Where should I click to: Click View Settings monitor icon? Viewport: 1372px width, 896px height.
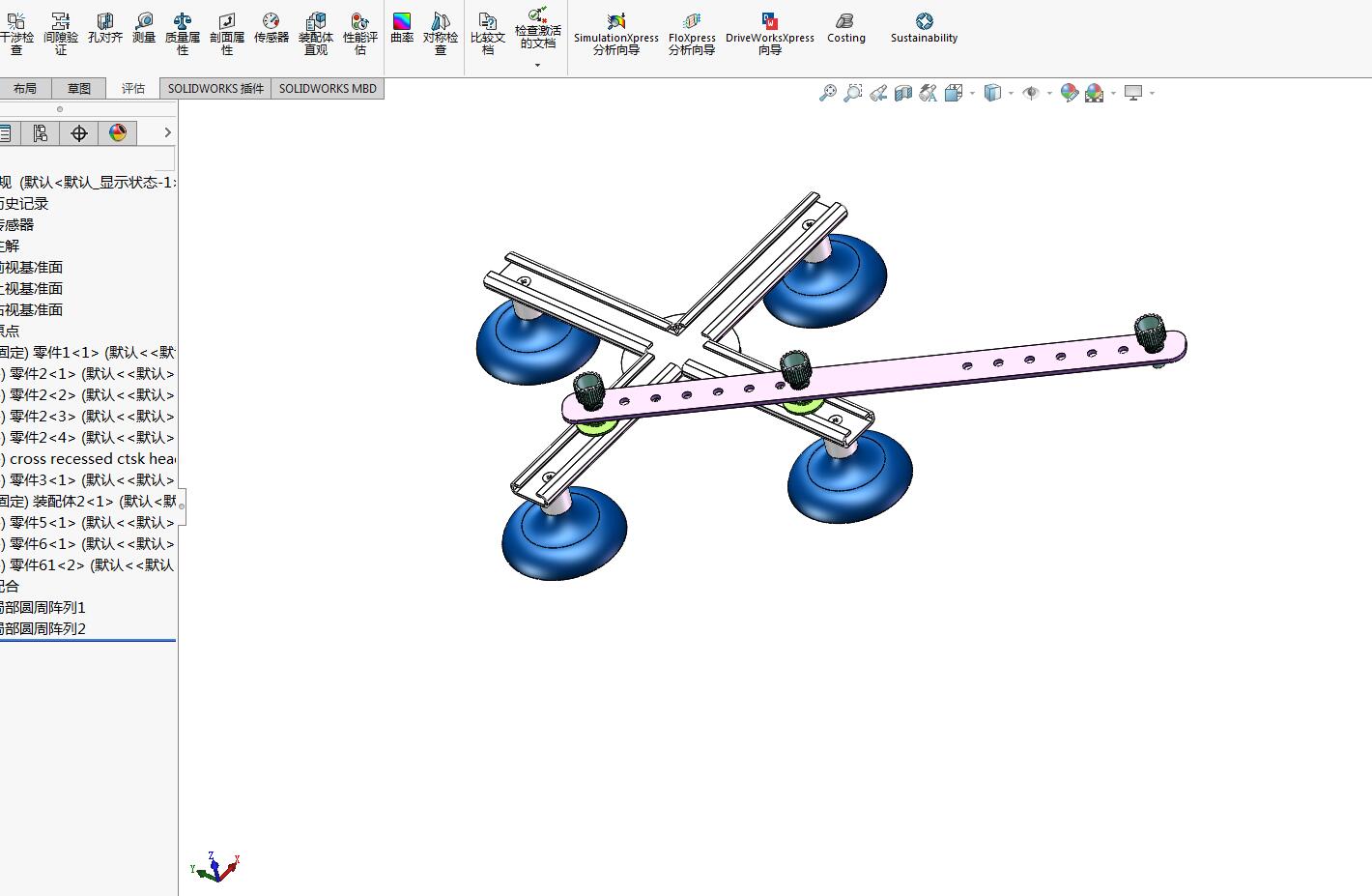coord(1133,93)
